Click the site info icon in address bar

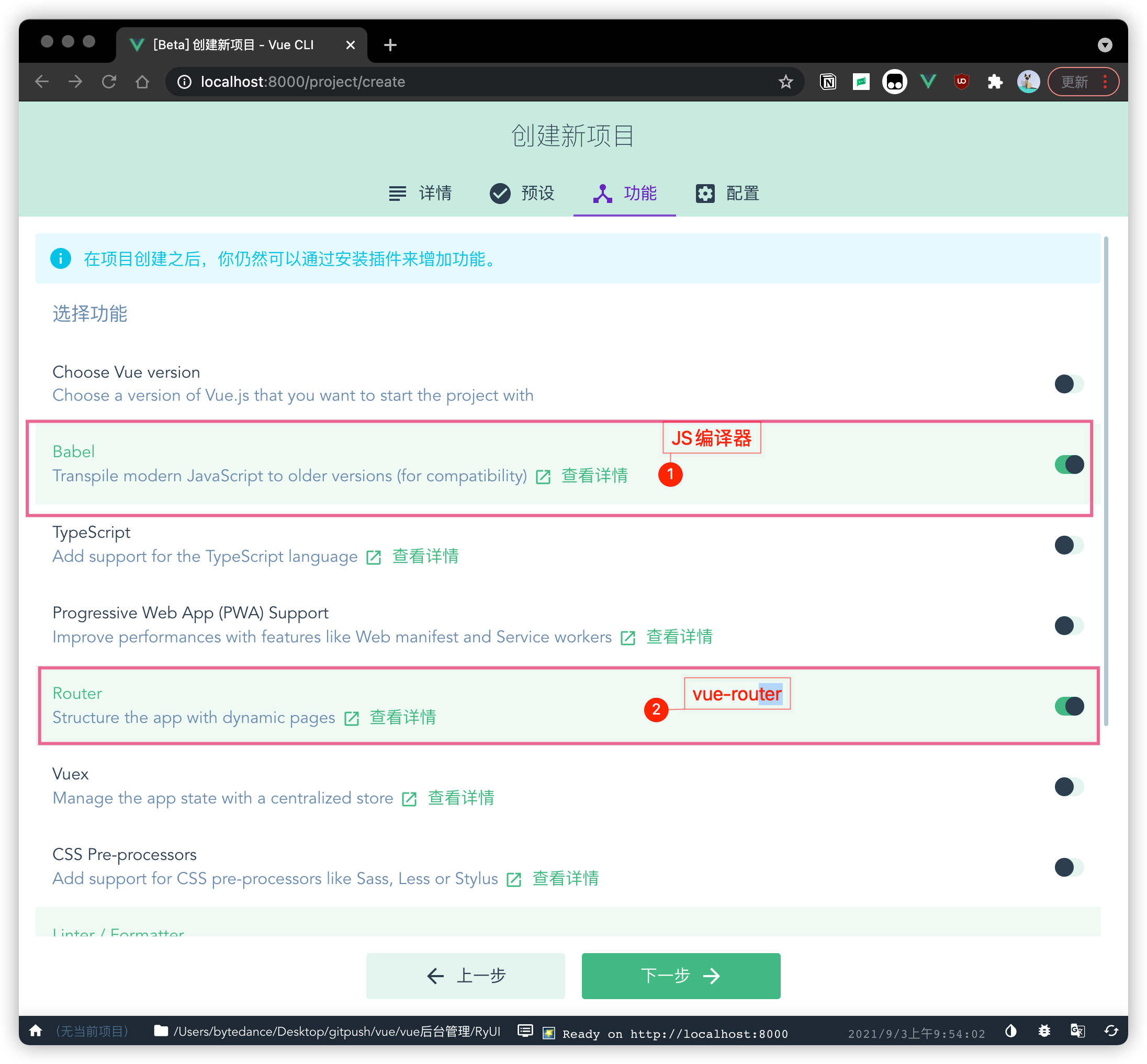coord(184,82)
